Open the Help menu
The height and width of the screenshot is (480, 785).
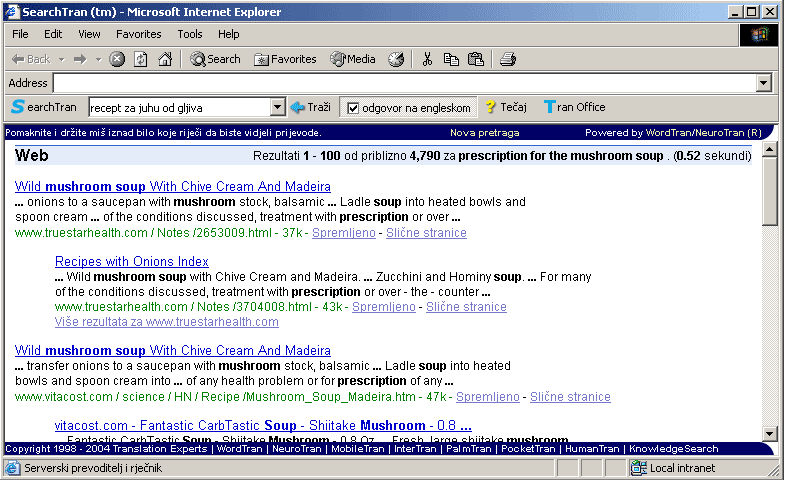point(228,34)
